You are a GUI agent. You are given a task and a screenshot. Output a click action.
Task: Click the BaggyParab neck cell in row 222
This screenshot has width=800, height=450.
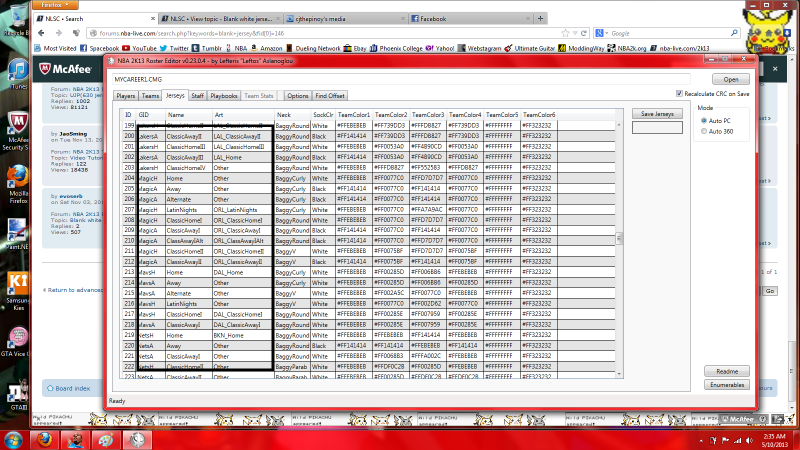[292, 366]
